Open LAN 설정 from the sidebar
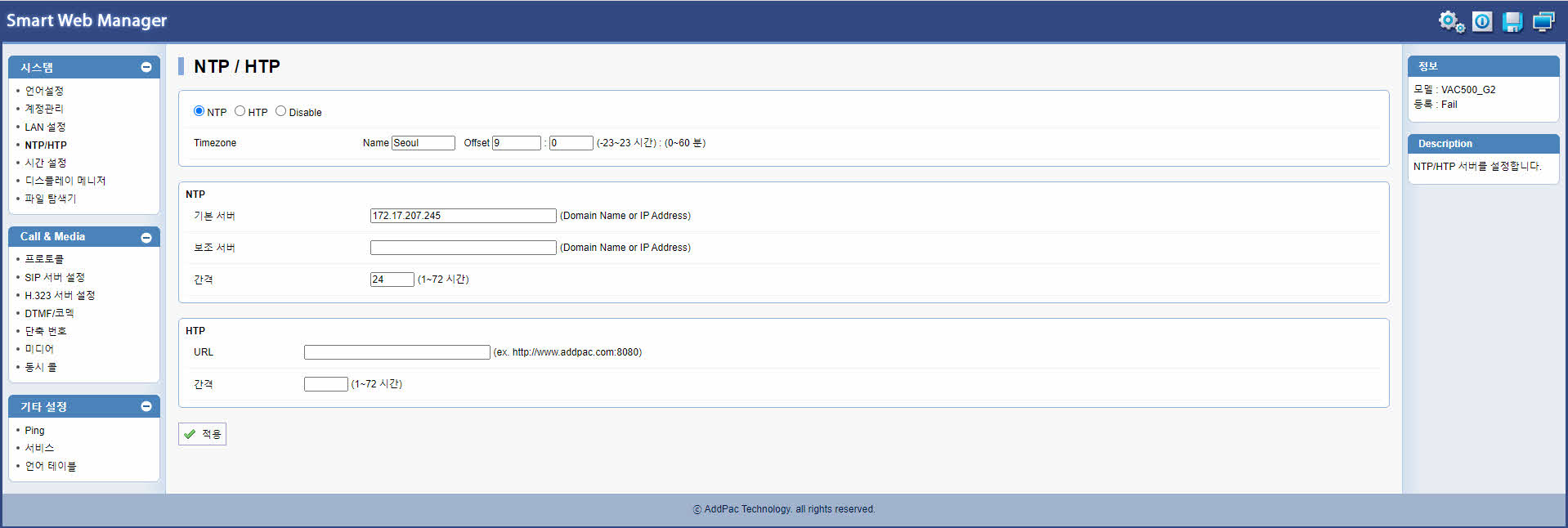1568x528 pixels. [45, 127]
